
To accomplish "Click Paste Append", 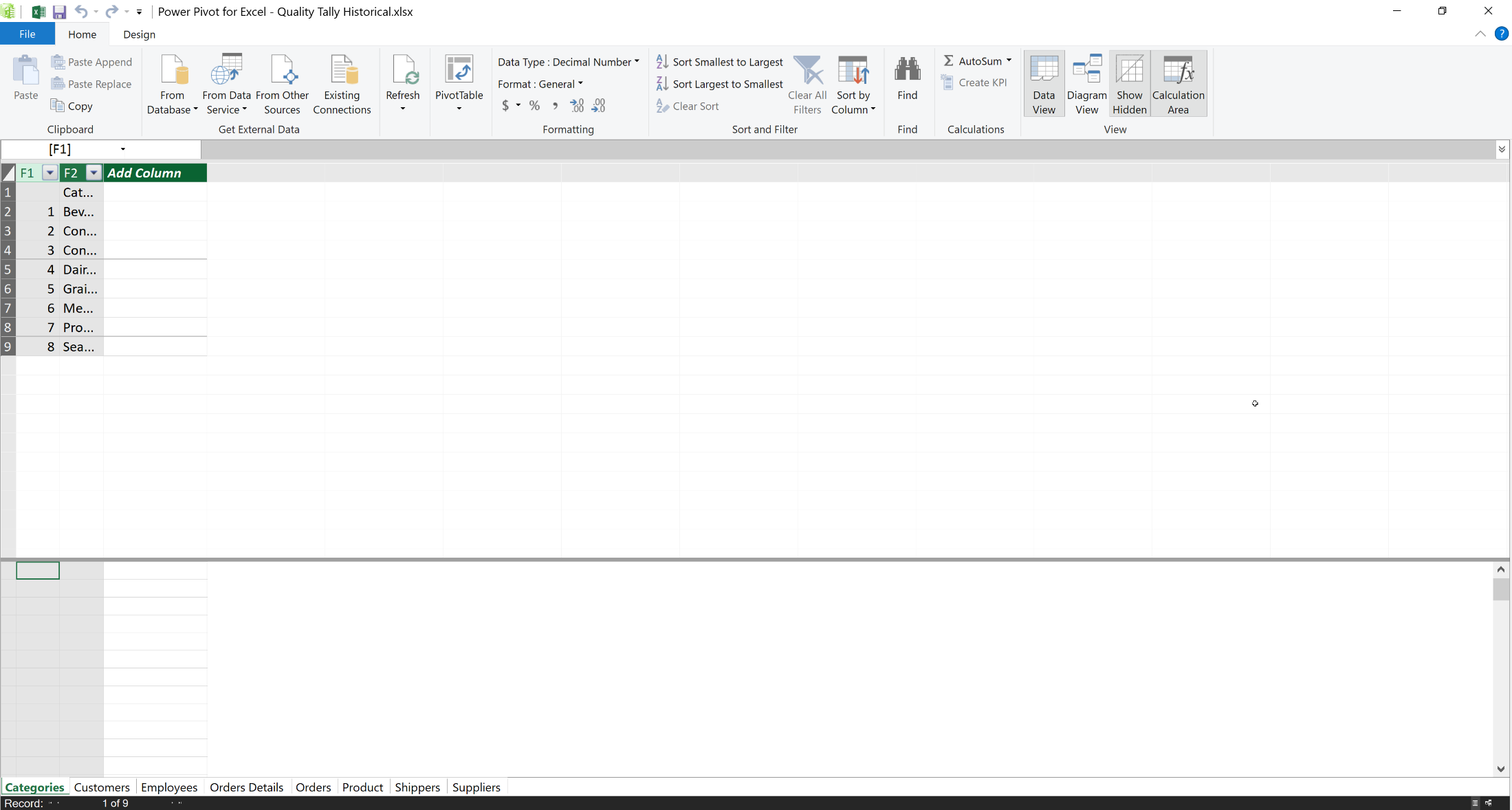I will [91, 62].
